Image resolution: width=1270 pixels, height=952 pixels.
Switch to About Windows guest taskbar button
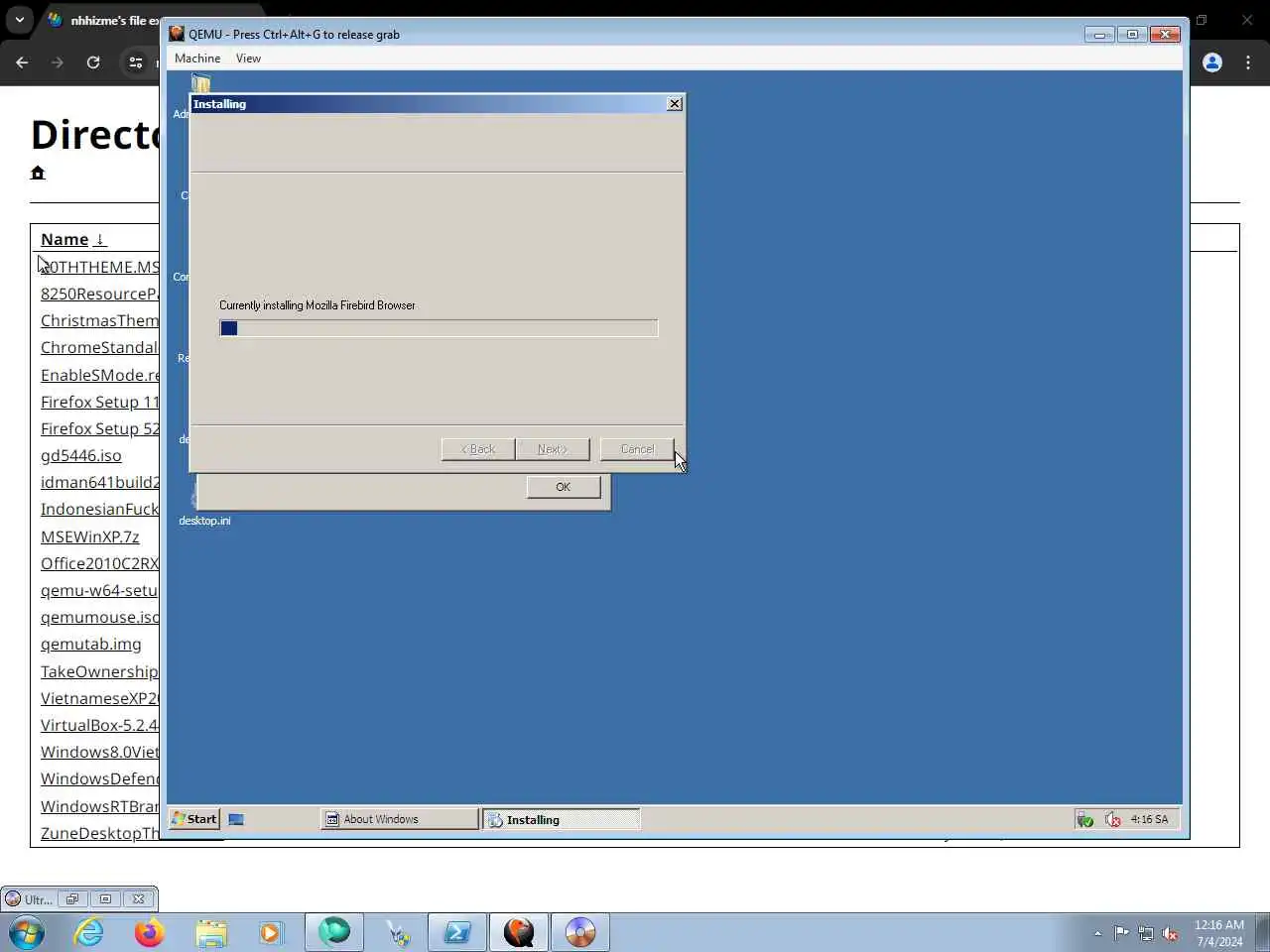(x=400, y=819)
